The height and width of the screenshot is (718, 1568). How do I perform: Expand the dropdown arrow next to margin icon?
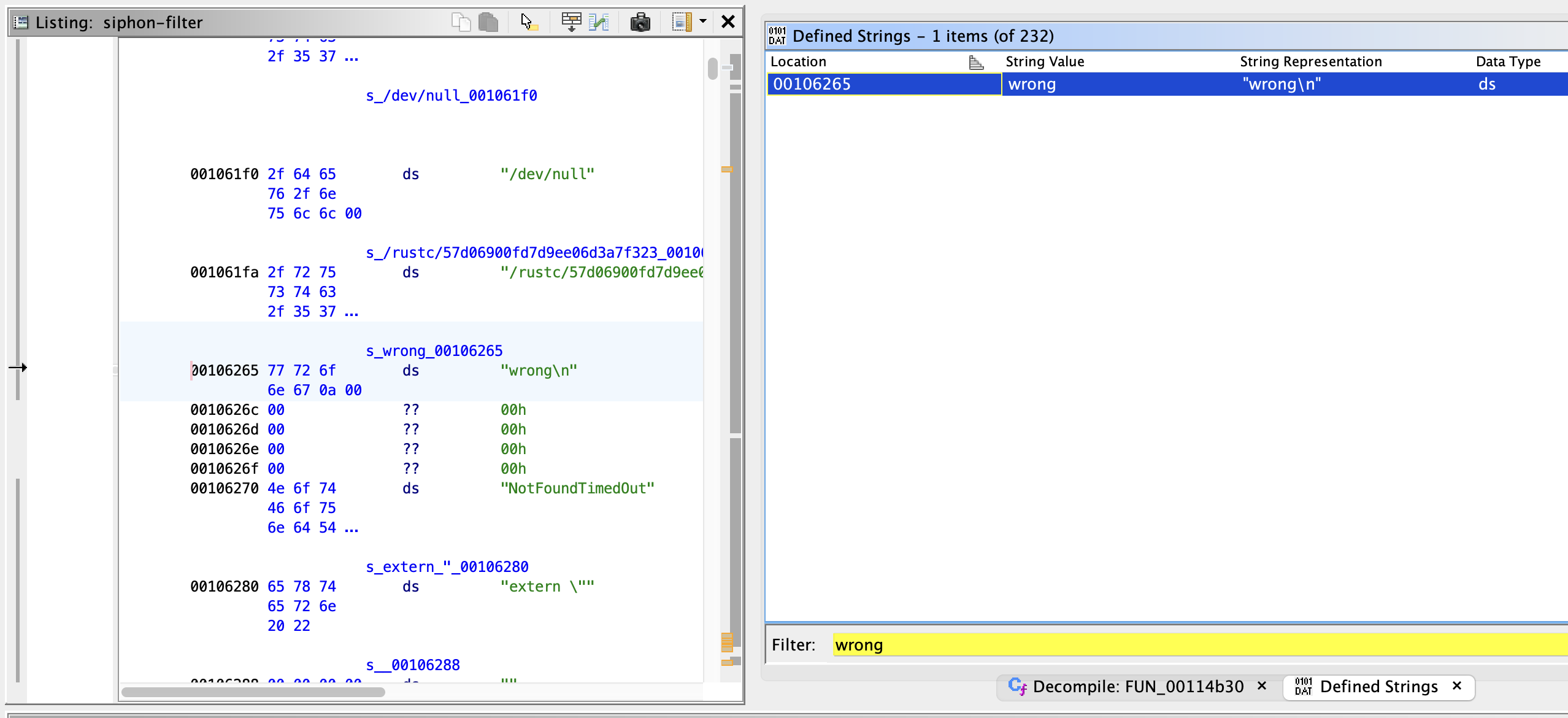click(x=703, y=22)
